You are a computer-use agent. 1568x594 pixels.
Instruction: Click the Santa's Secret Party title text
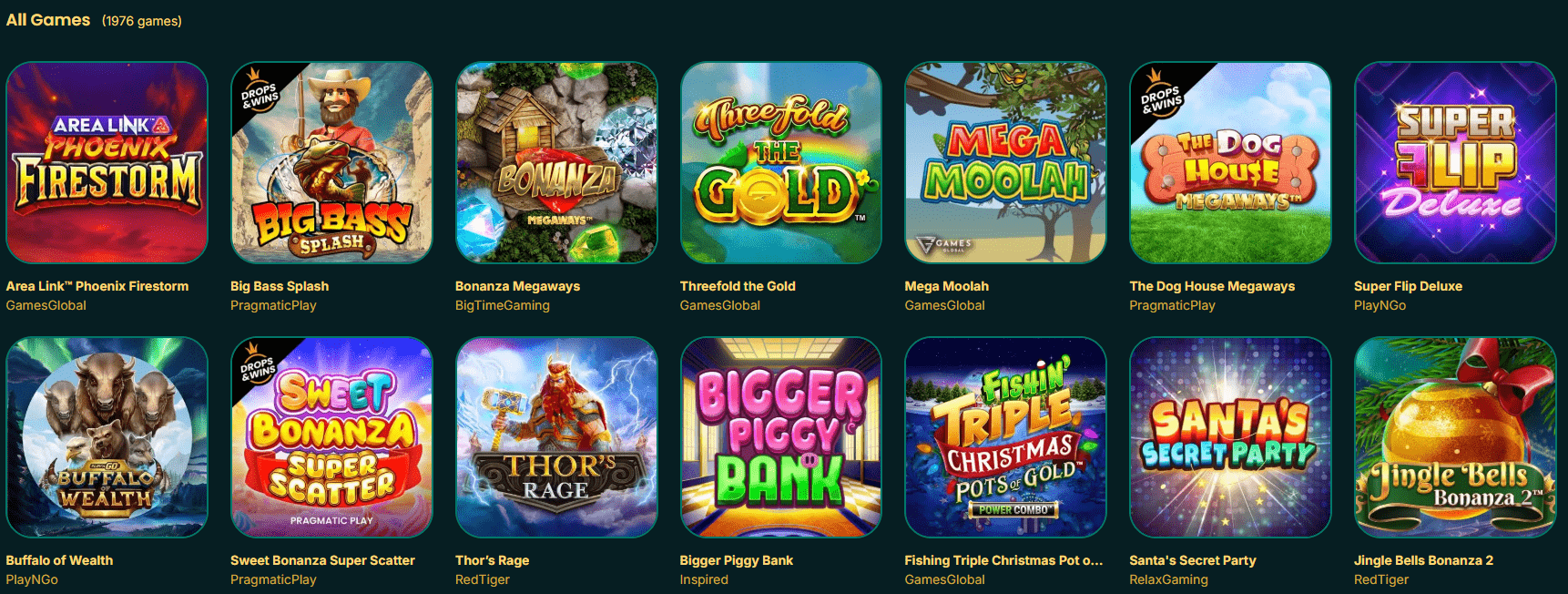[x=1193, y=560]
